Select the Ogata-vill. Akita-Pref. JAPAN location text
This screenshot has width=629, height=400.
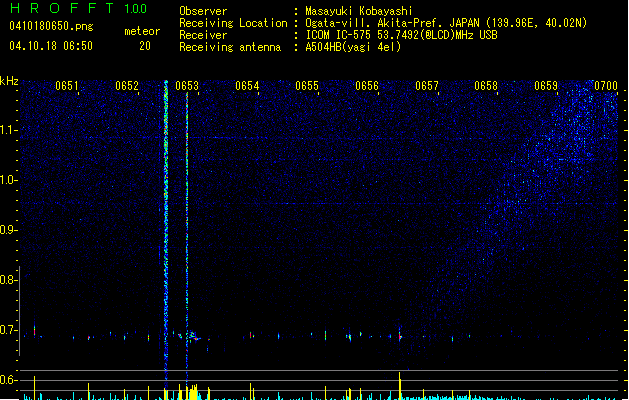click(x=446, y=23)
